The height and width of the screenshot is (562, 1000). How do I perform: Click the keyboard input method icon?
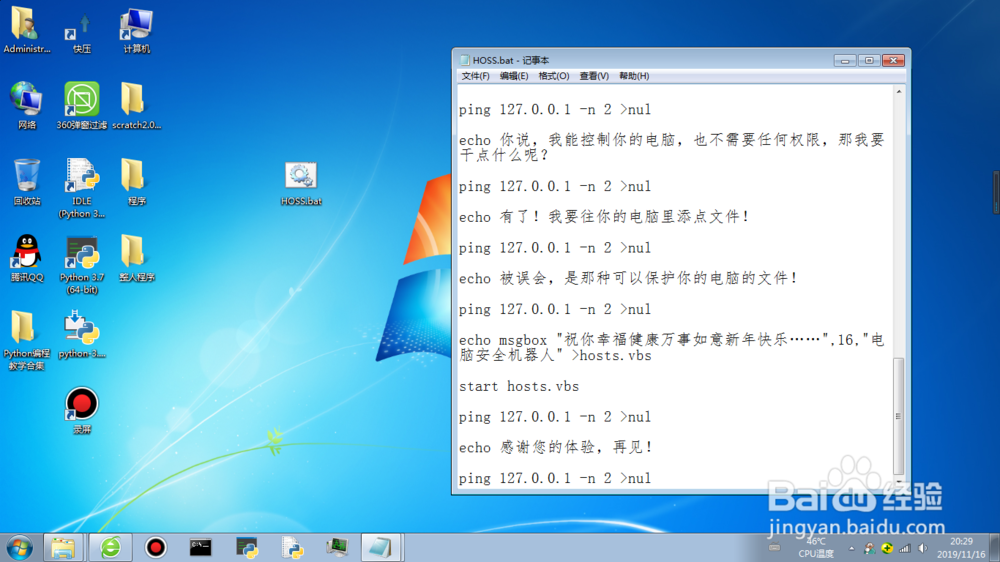coord(774,547)
